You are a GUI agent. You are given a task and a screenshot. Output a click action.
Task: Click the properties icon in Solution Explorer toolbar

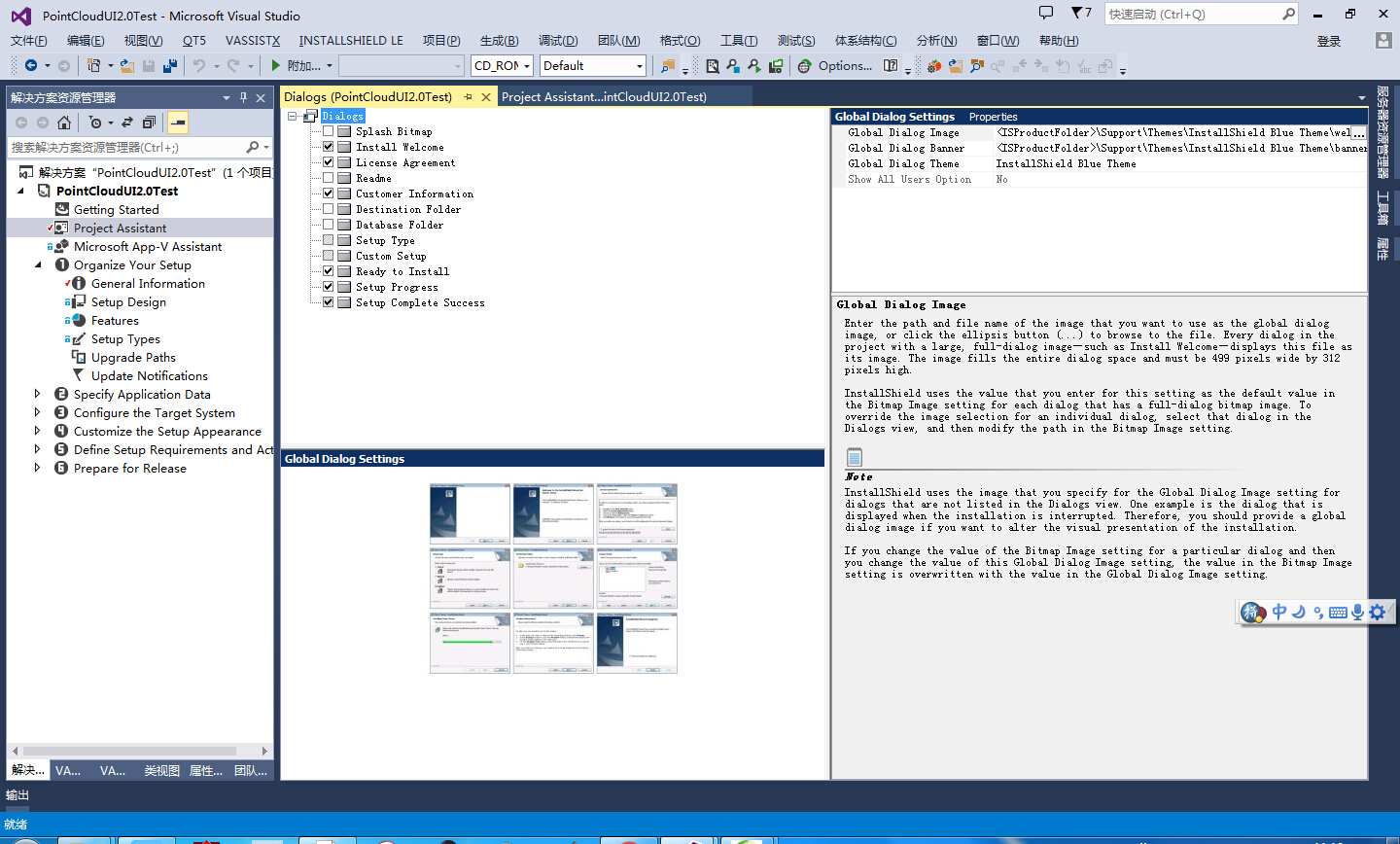[x=178, y=123]
